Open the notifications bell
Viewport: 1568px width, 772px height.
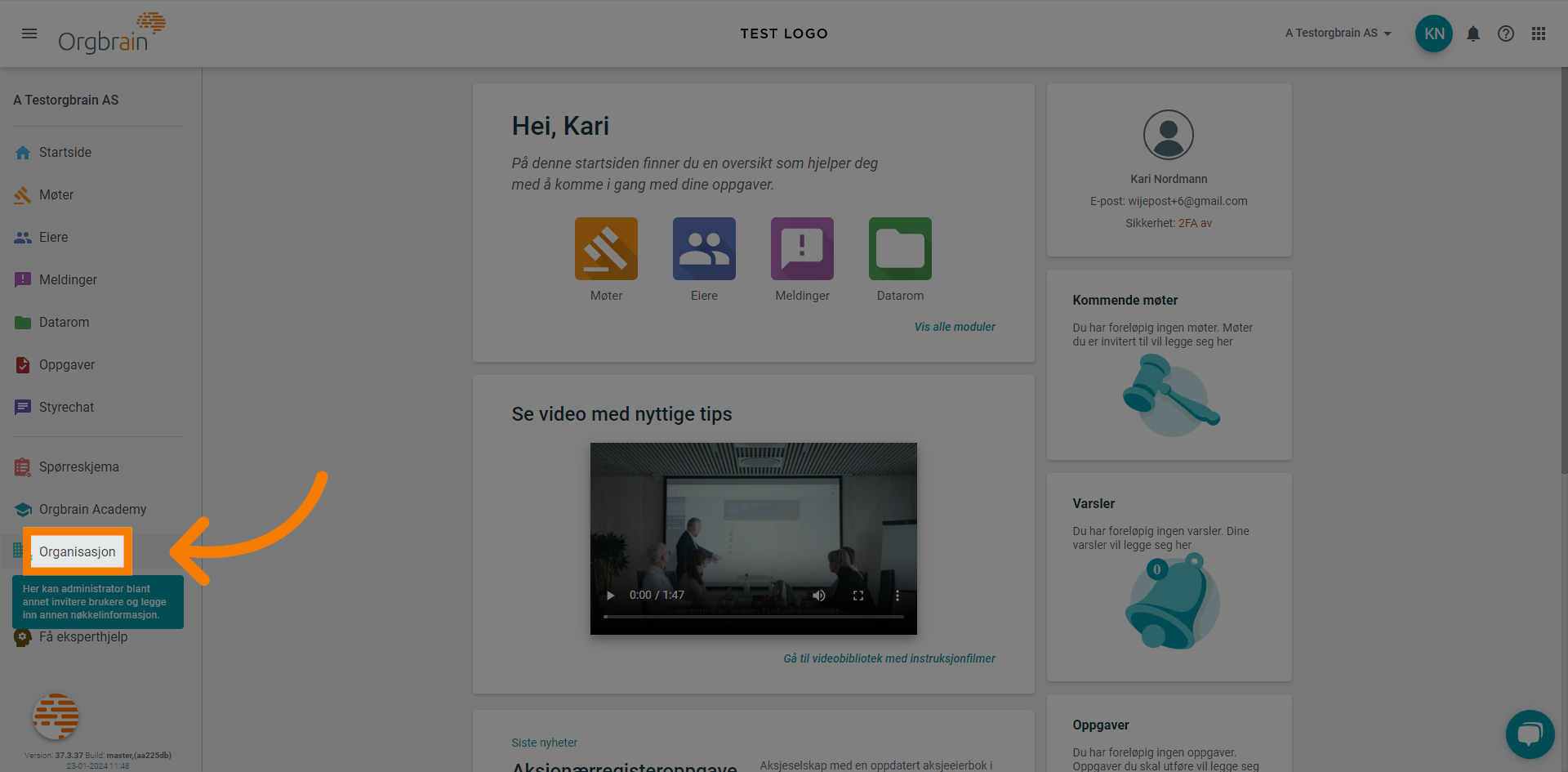[1473, 33]
